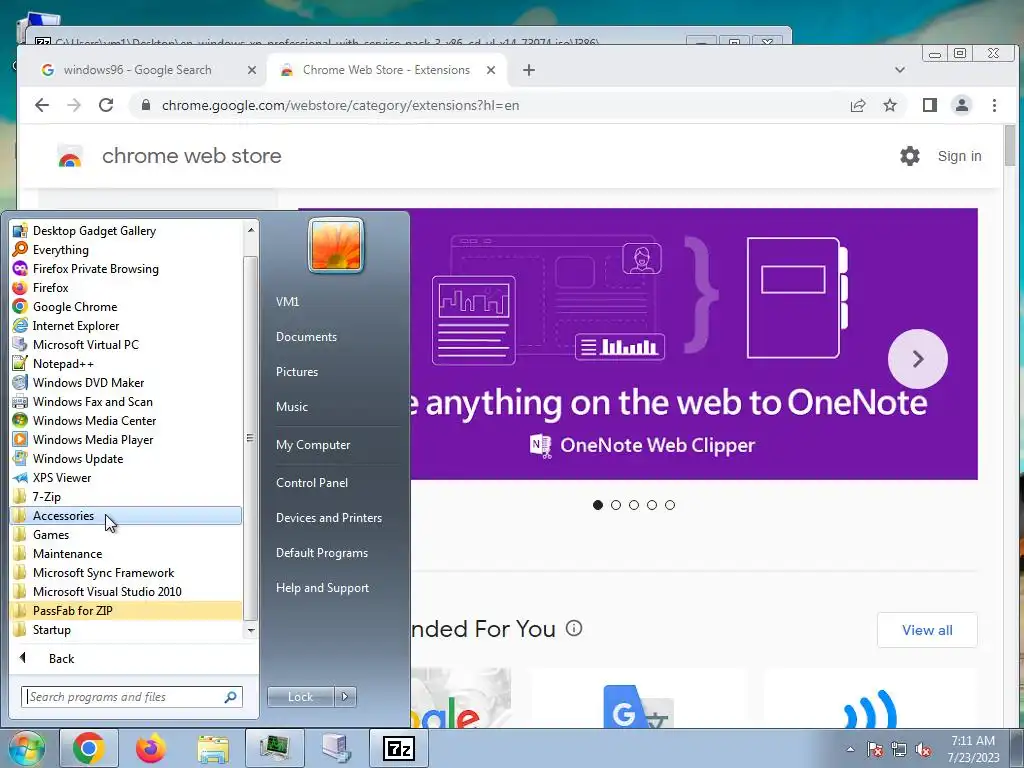Click the Chrome address bar URL
1024x768 pixels.
340,105
